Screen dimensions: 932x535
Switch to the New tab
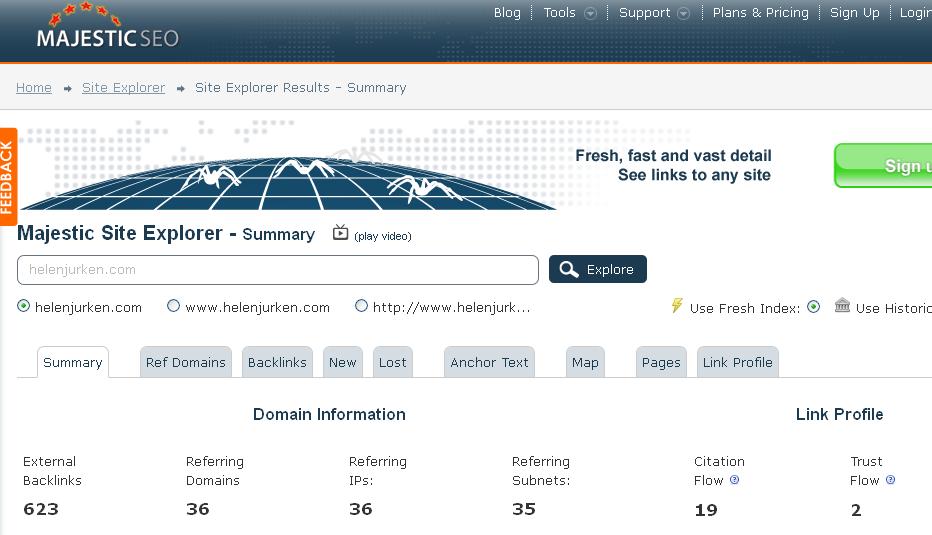(343, 362)
